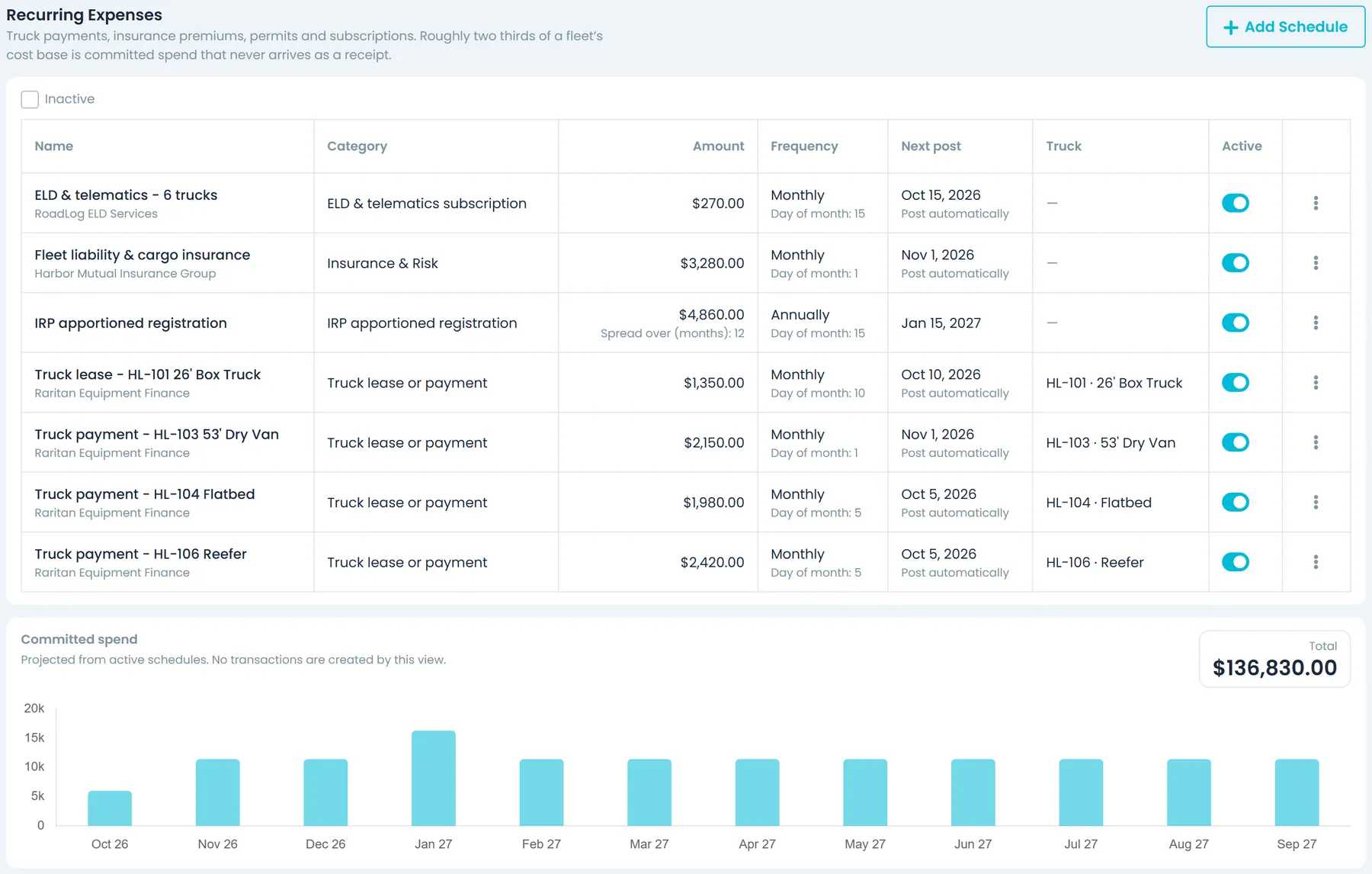Click the Add Schedule button

coord(1285,27)
